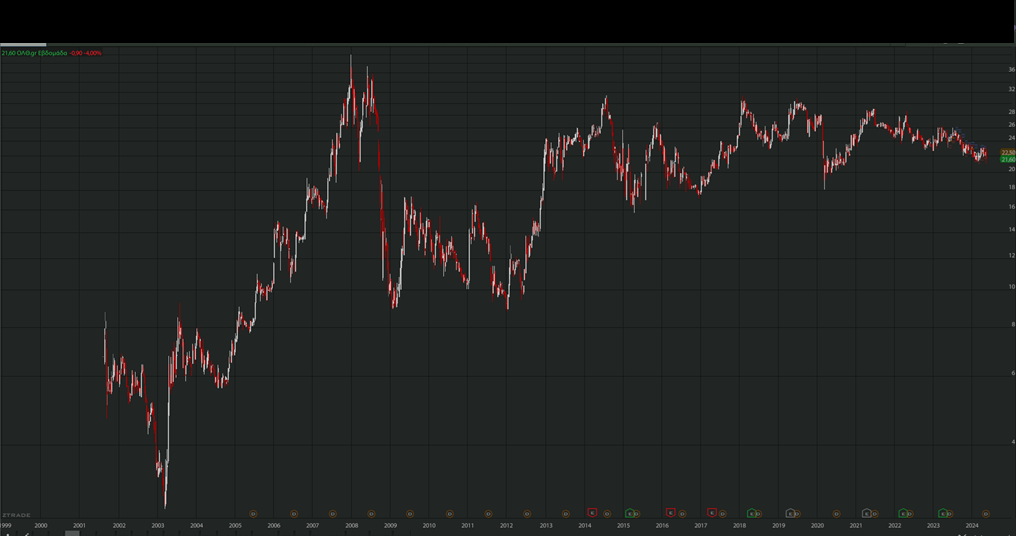Screen dimensions: 1016x536
Task: Click the dividend marker in 2008
Action: [371, 514]
